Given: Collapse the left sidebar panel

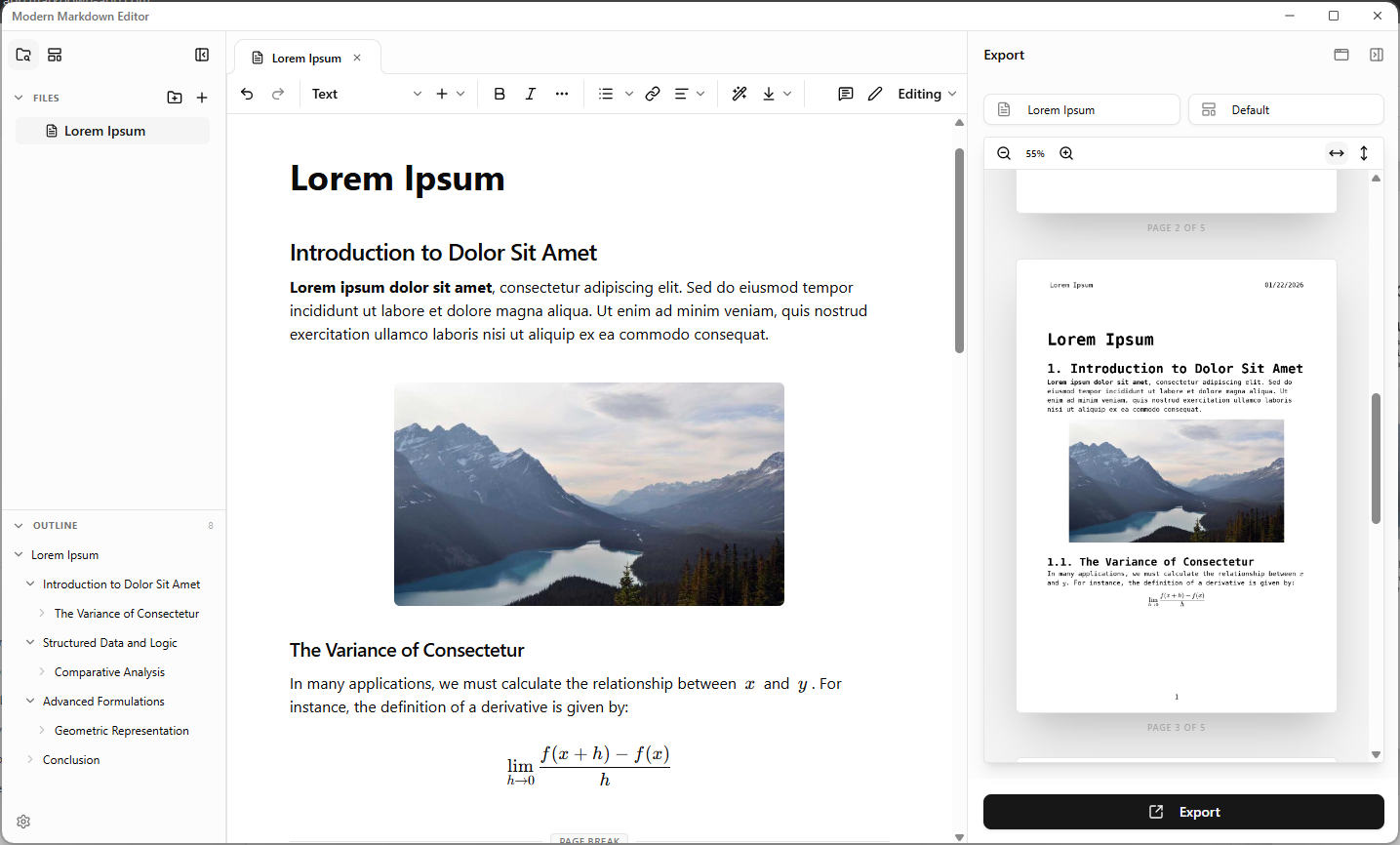Looking at the screenshot, I should (202, 55).
